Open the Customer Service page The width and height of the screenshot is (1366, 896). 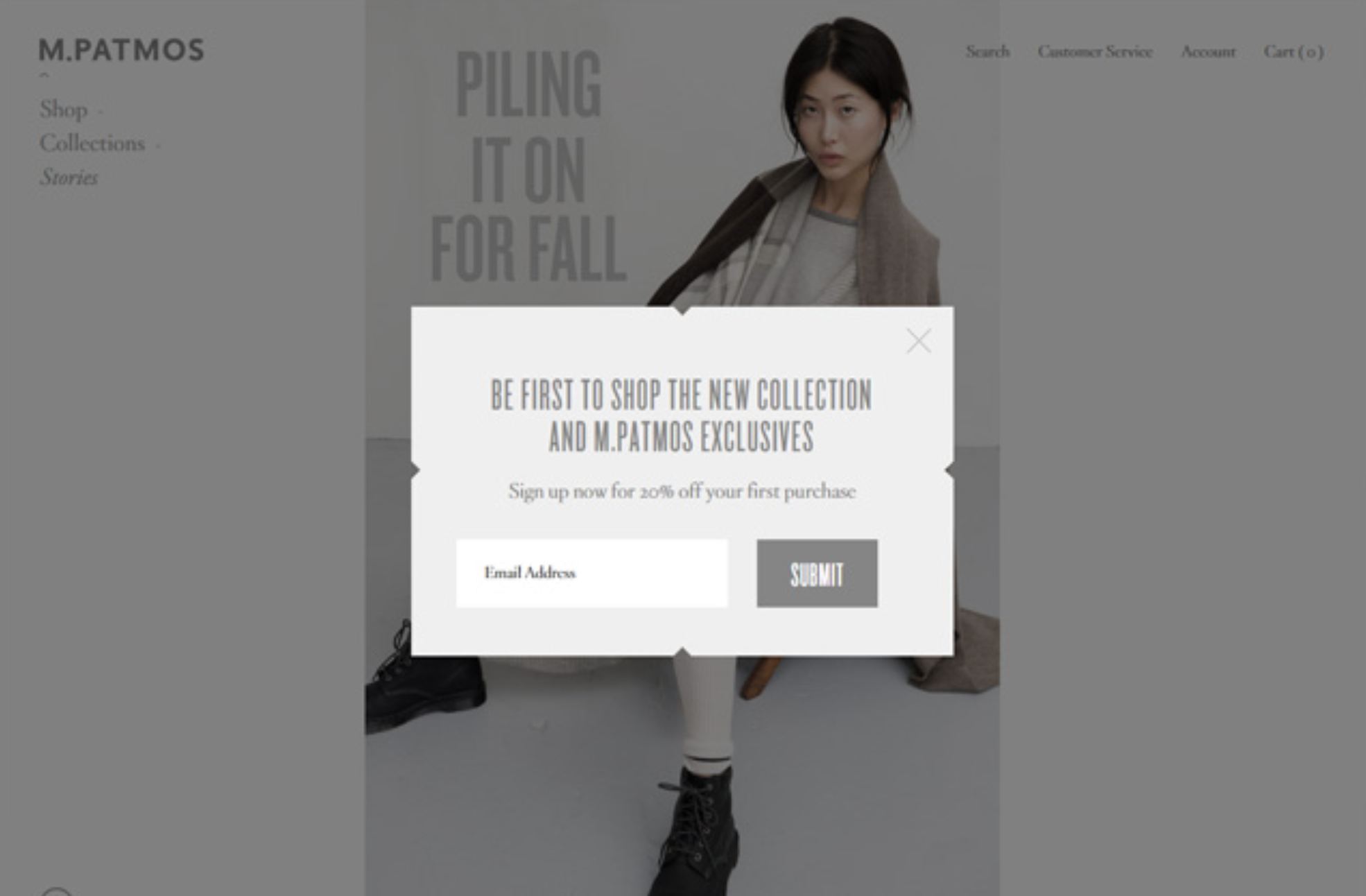pos(1095,51)
